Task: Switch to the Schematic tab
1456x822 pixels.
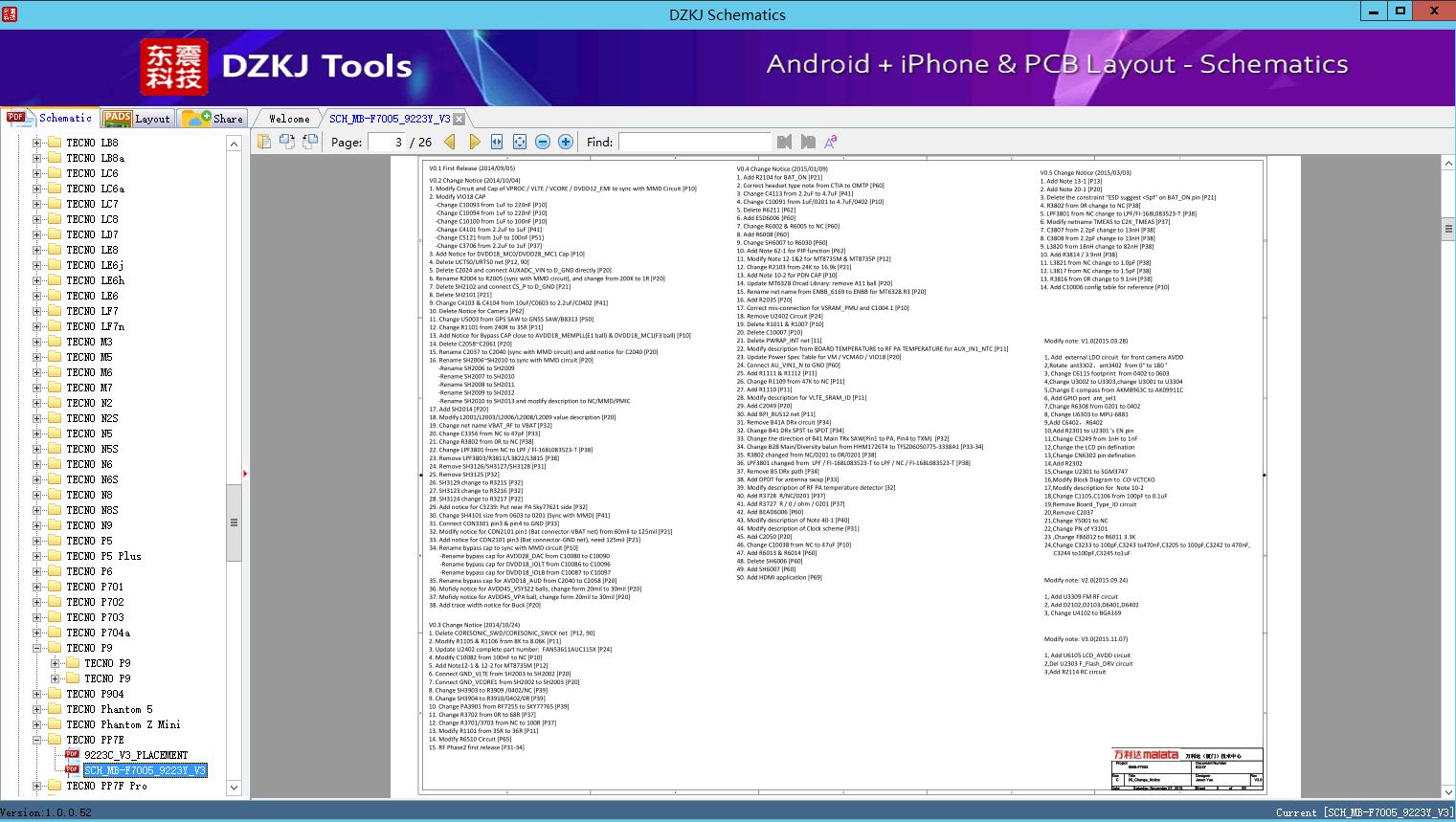Action: click(x=49, y=118)
